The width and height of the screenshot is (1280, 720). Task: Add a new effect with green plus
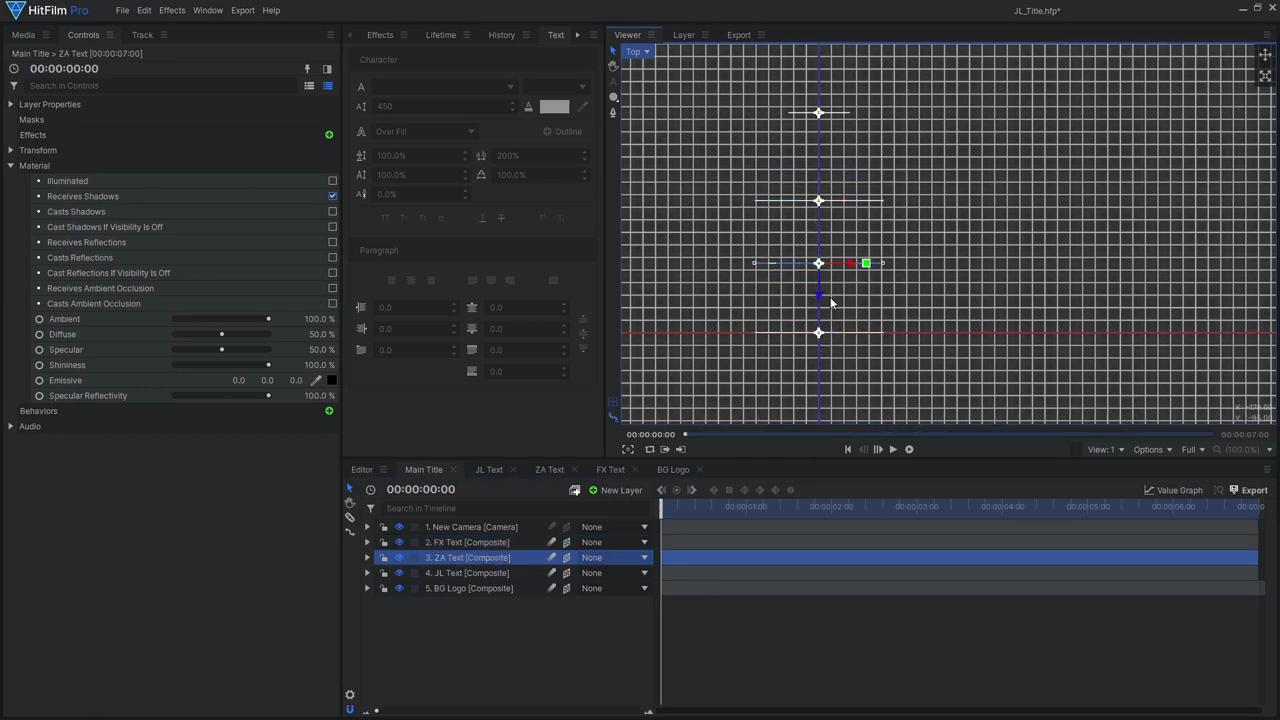point(329,135)
